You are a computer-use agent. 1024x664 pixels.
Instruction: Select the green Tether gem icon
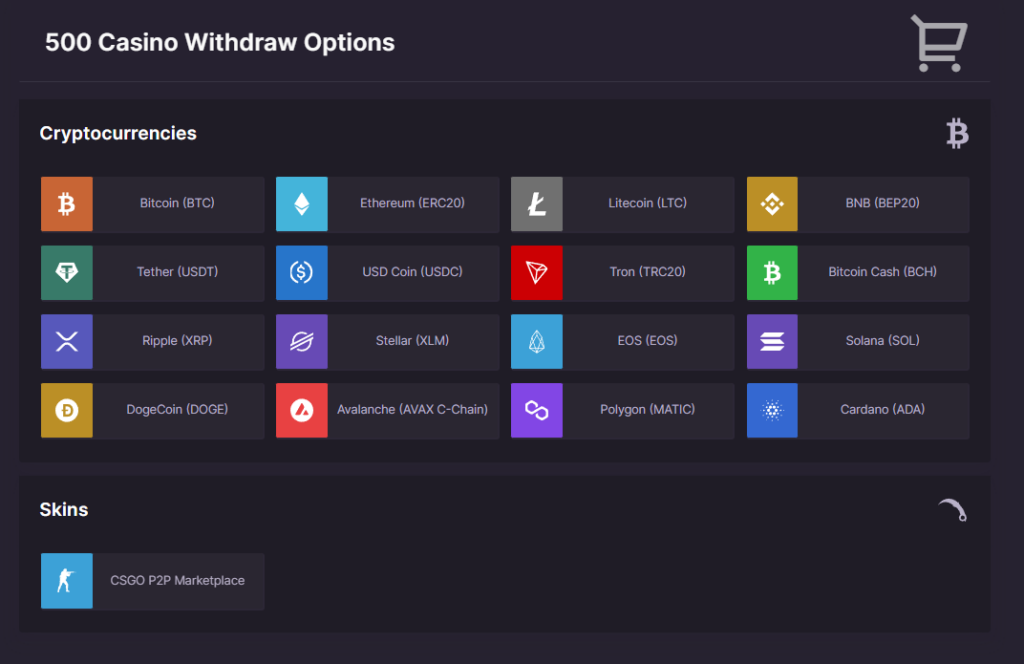point(67,273)
